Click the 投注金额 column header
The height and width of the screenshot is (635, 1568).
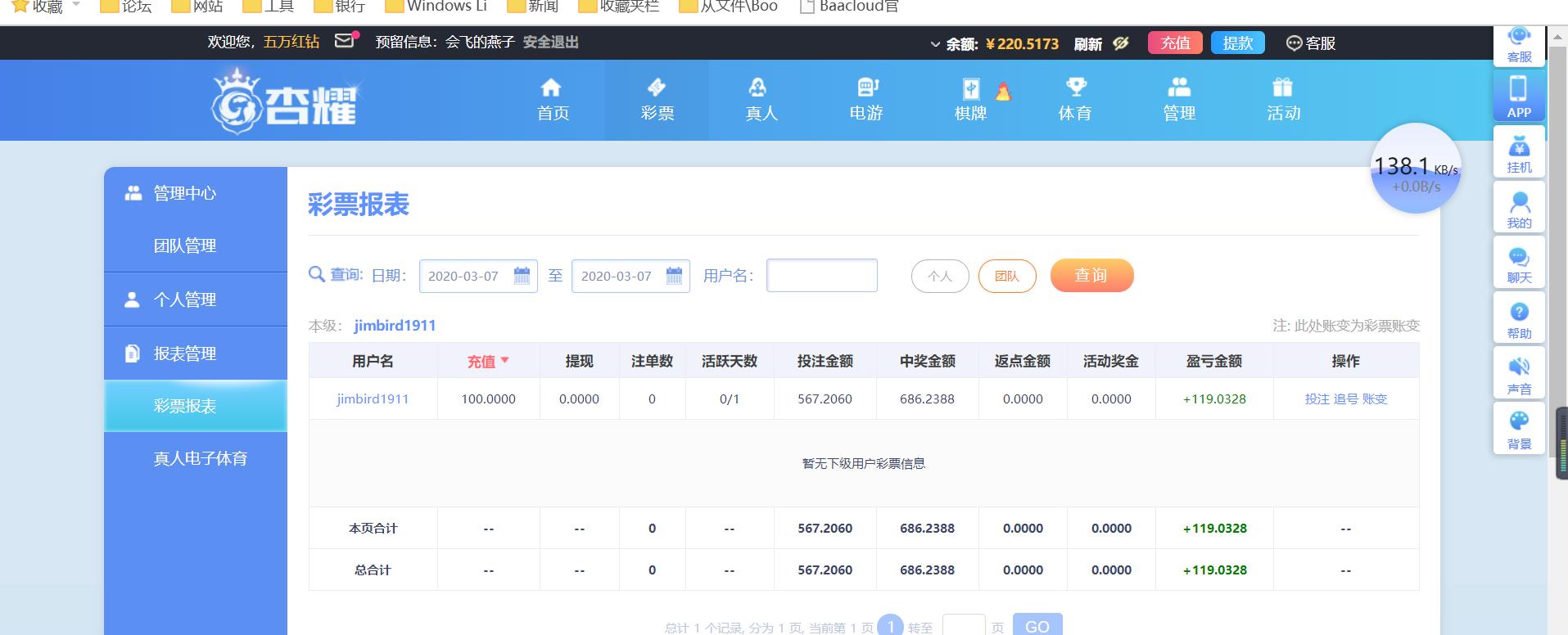[x=825, y=361]
